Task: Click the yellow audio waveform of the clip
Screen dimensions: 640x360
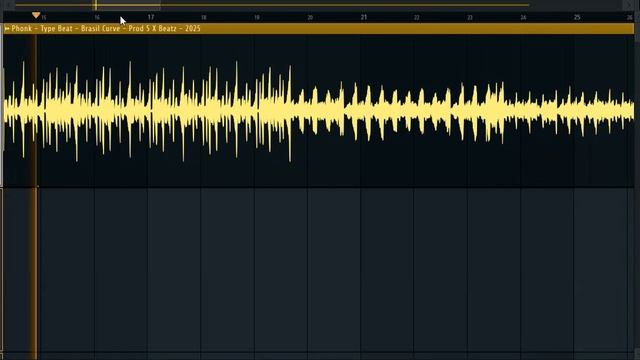Action: pyautogui.click(x=319, y=111)
